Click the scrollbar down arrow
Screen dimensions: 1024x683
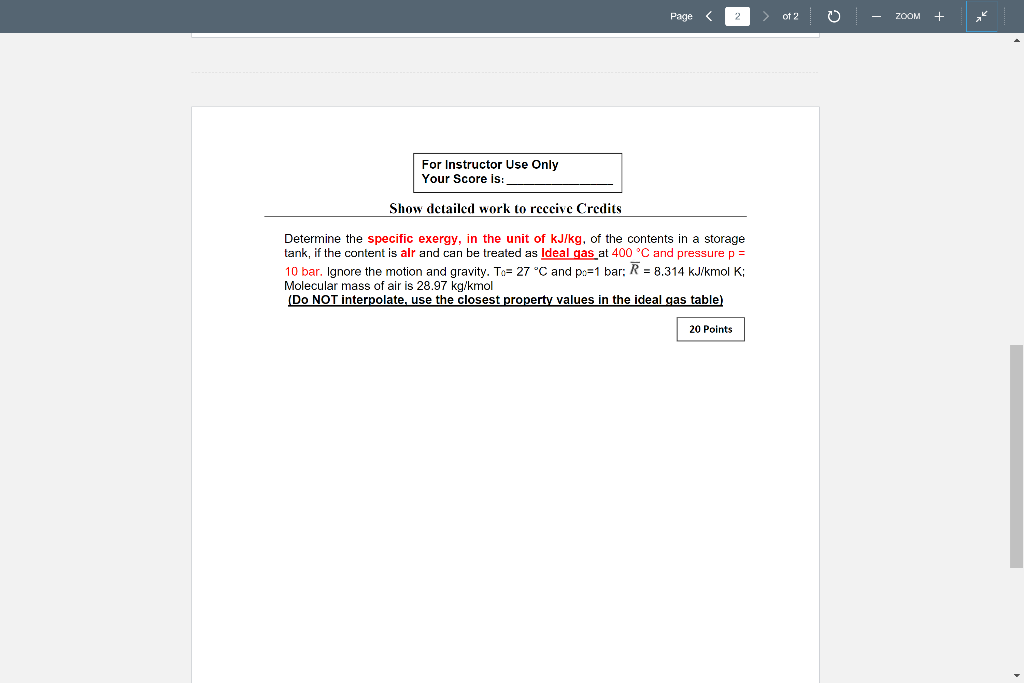coord(1016,675)
